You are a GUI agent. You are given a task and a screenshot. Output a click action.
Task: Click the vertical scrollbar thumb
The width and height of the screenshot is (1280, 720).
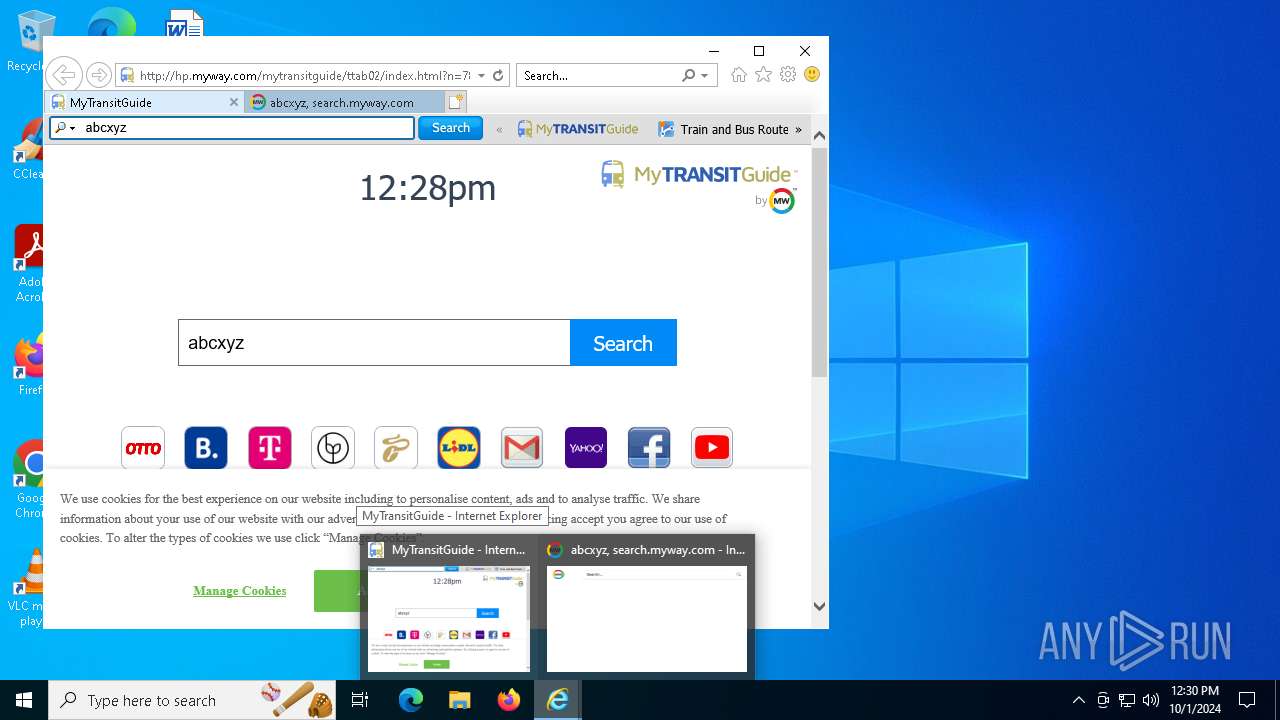point(819,262)
